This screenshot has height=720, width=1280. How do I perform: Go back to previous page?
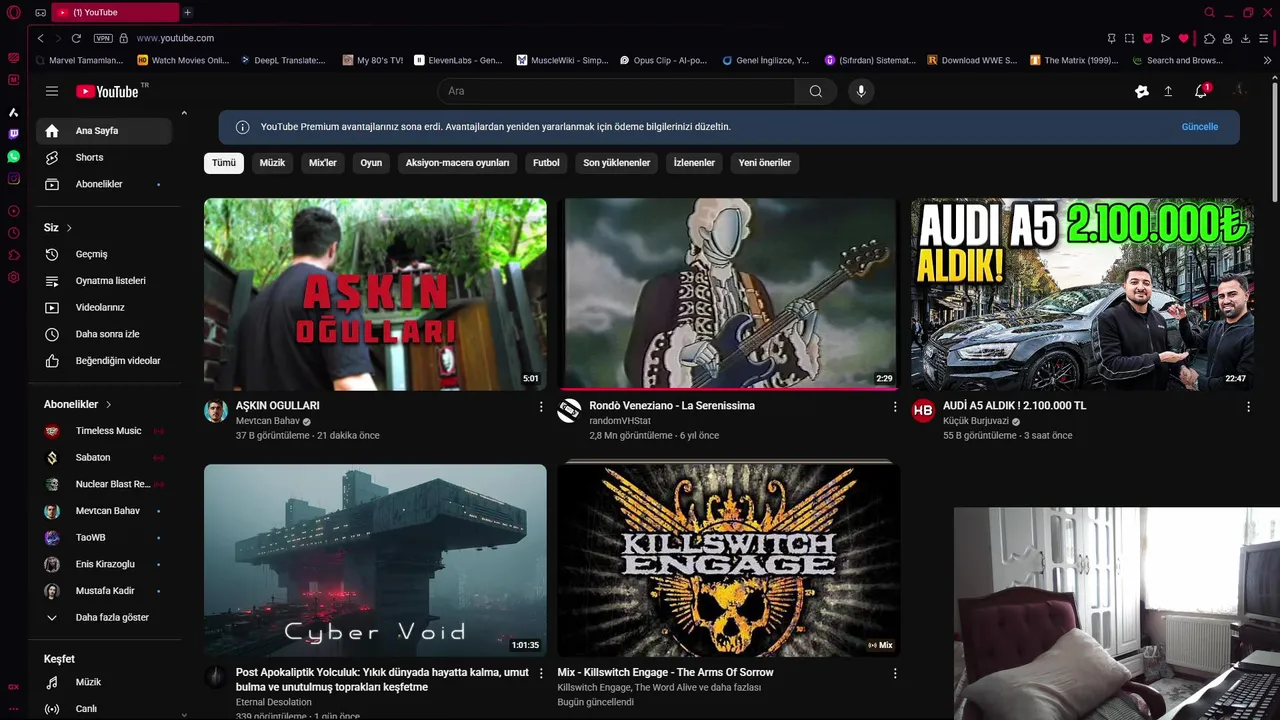coord(40,38)
